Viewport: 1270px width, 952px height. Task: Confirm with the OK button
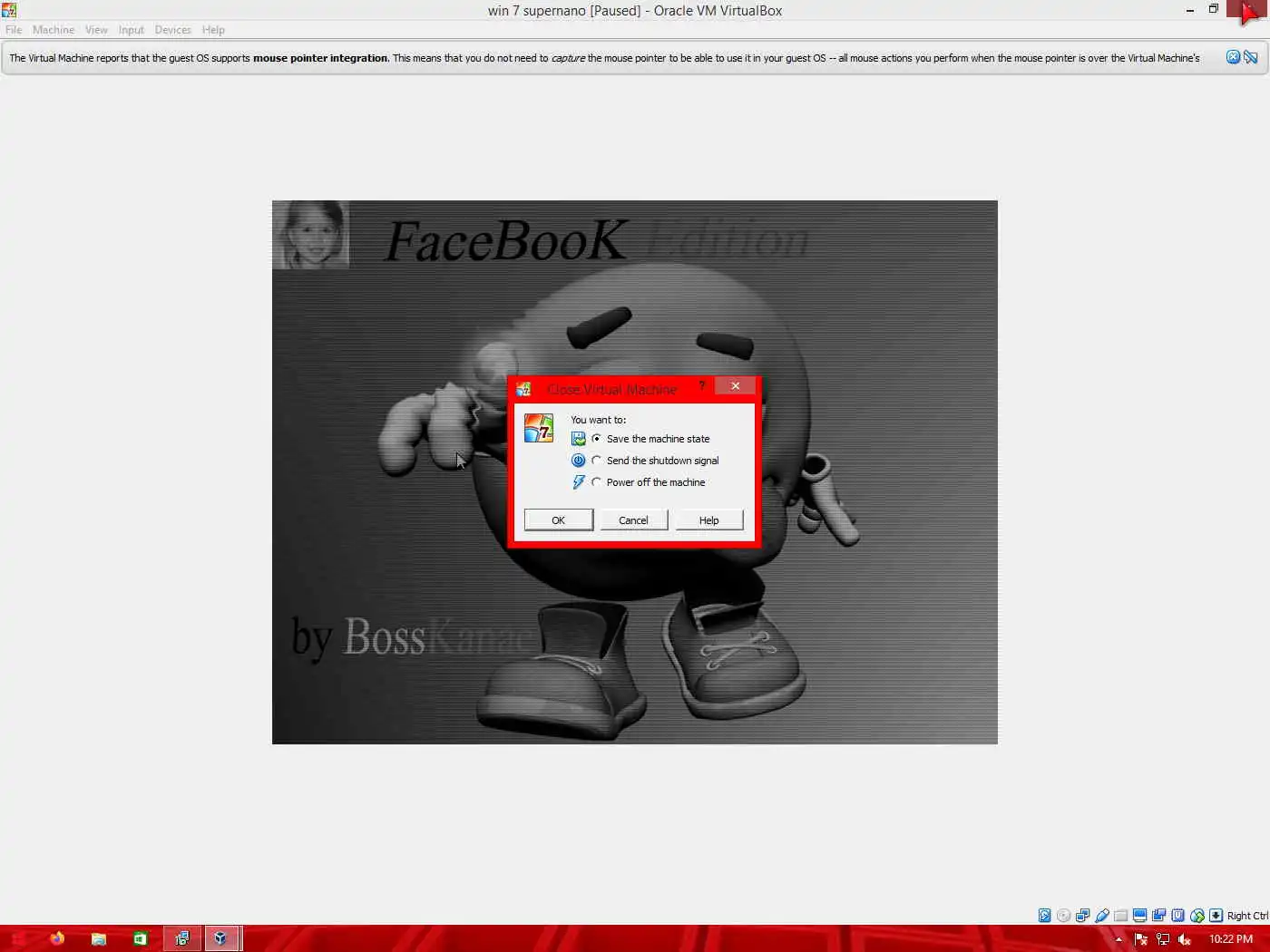[x=559, y=520]
